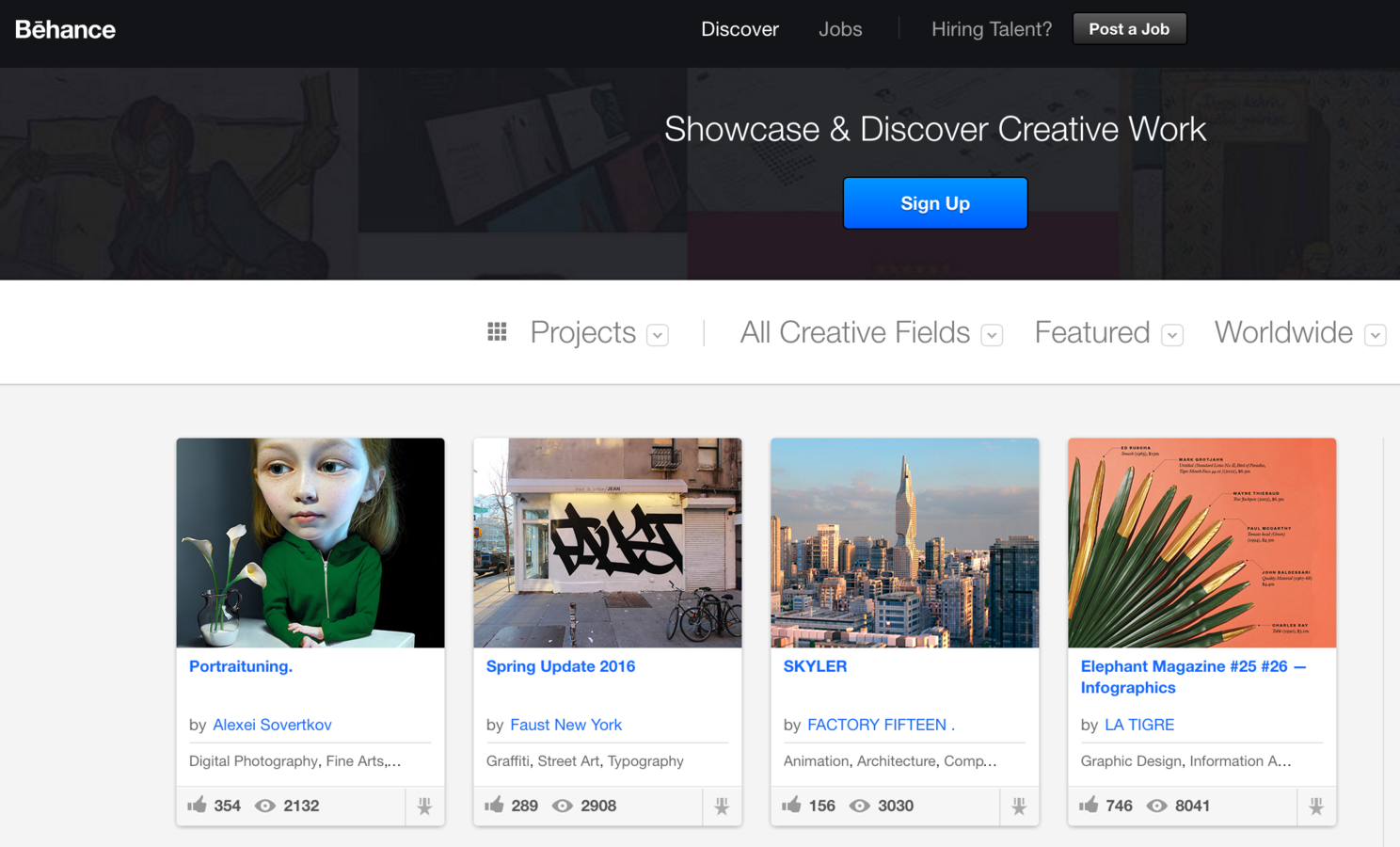Click views eye icon on Elephant Magazine card
The height and width of the screenshot is (847, 1400).
pos(1157,806)
